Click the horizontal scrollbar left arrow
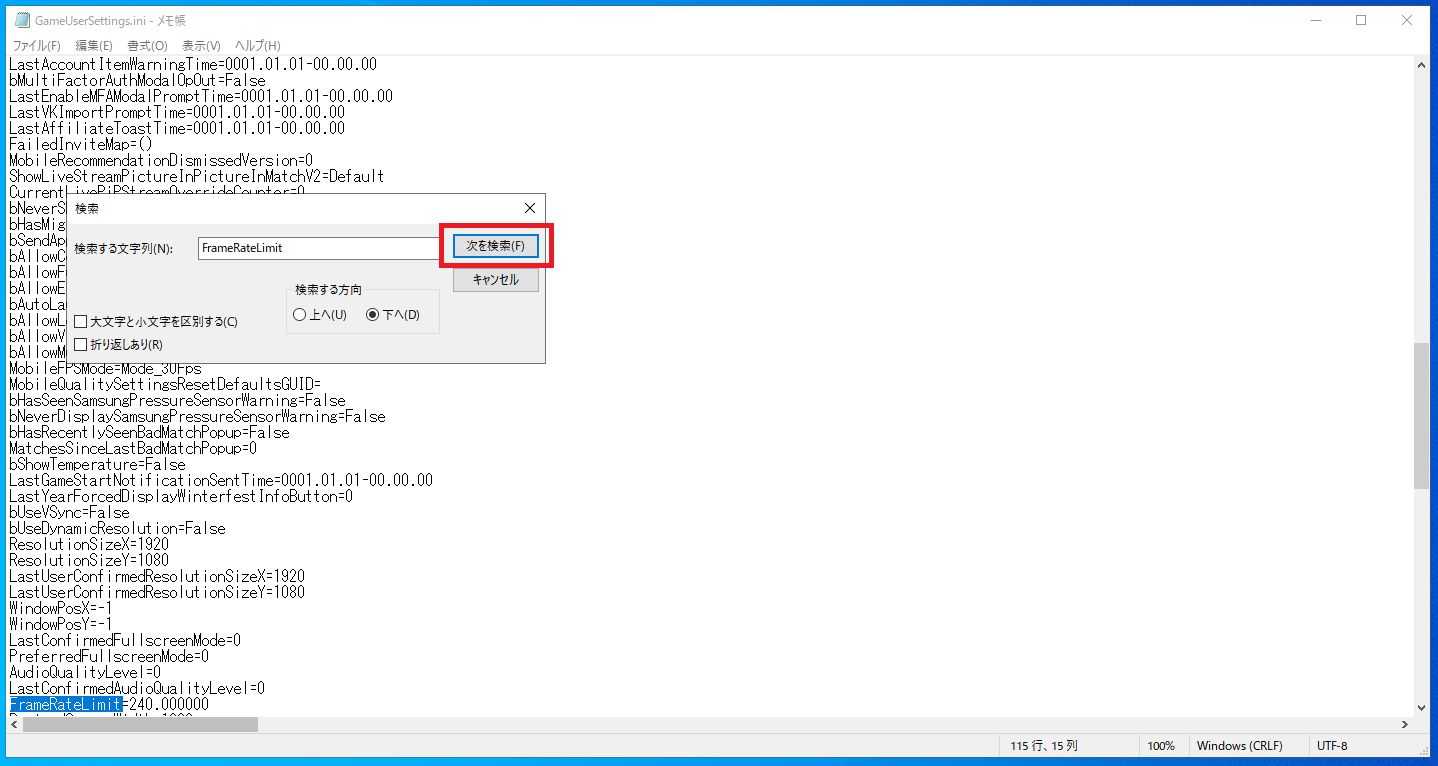 15,725
